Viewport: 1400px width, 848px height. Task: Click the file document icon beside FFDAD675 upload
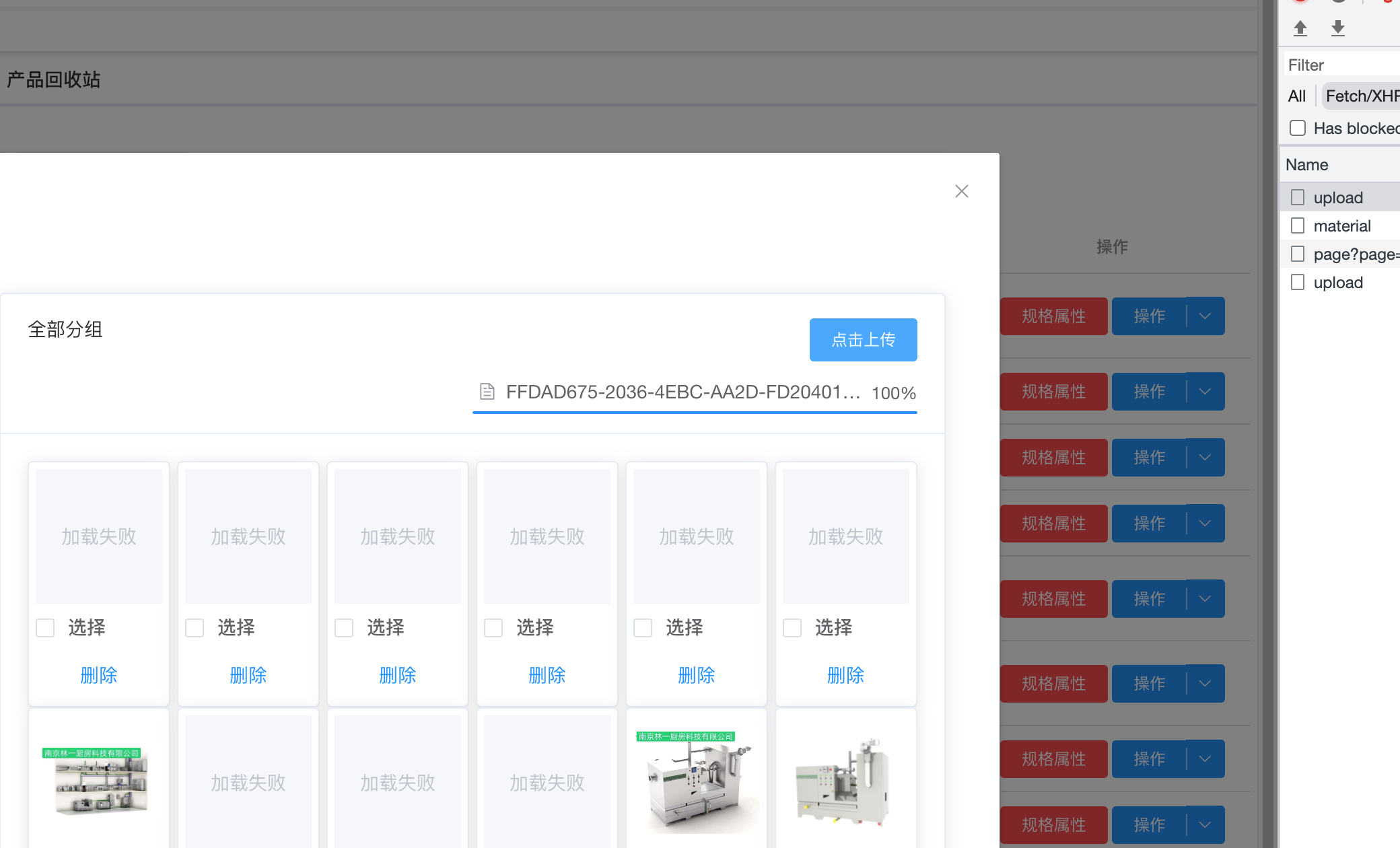(487, 392)
